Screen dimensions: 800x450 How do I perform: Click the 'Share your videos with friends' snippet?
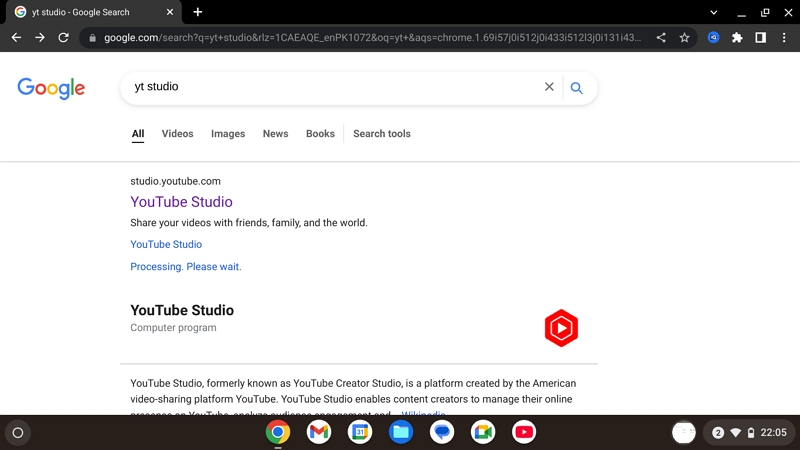click(249, 223)
